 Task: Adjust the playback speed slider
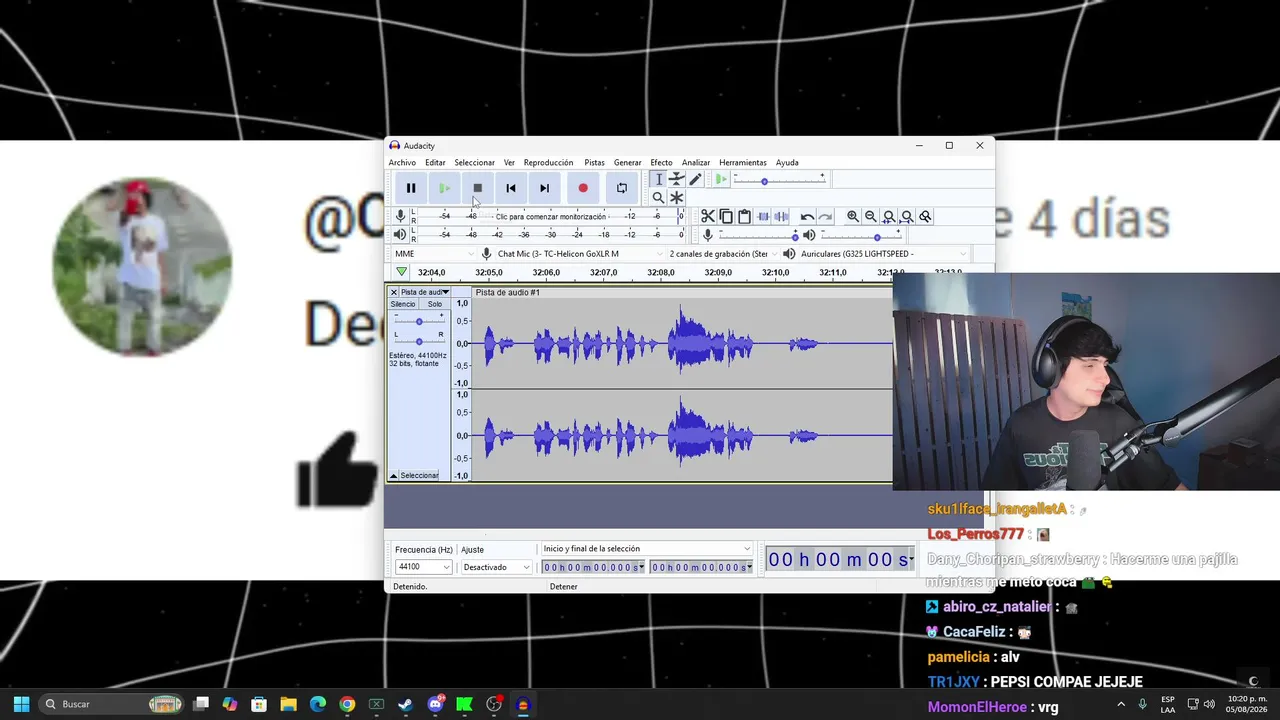click(x=779, y=180)
